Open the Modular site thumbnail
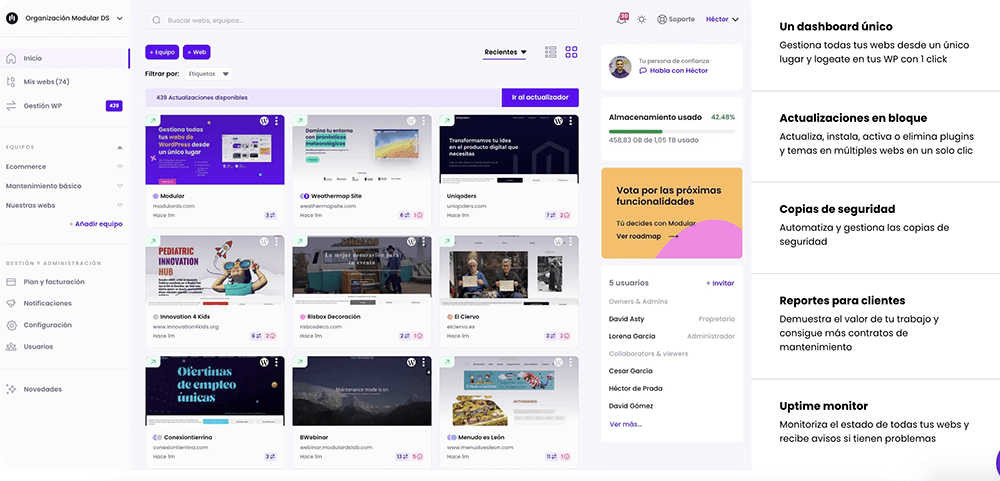 [x=215, y=149]
